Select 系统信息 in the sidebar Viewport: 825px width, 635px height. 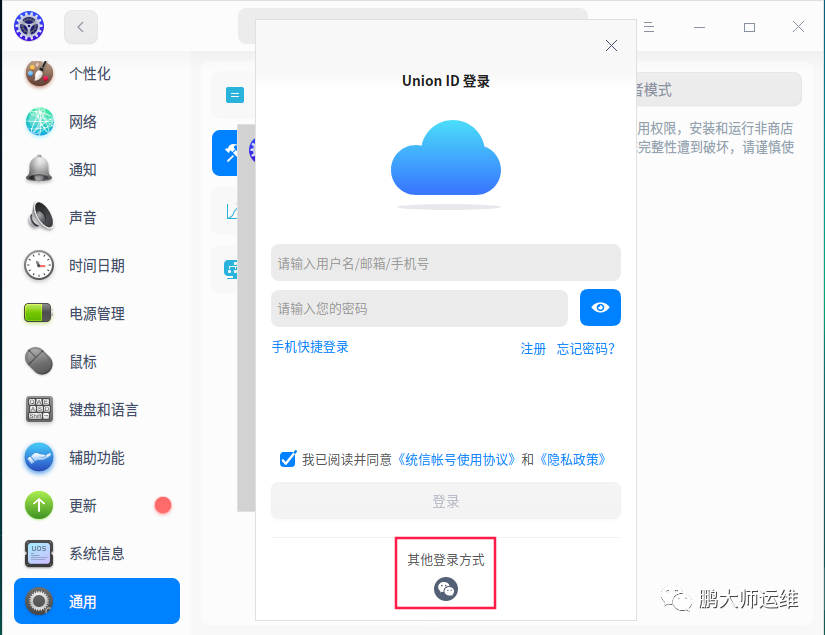point(97,553)
